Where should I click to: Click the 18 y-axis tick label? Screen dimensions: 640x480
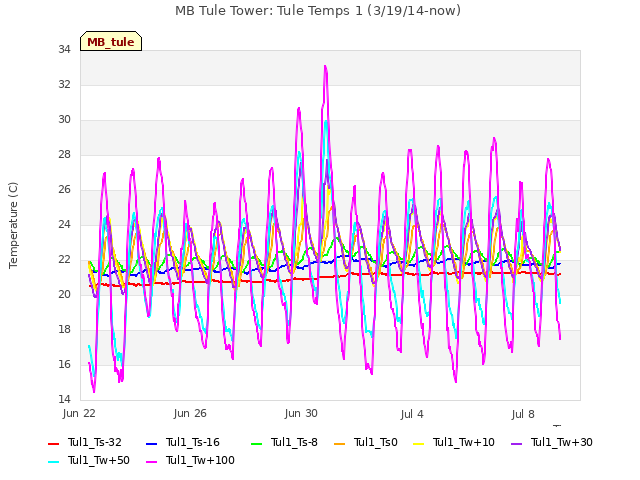64,329
